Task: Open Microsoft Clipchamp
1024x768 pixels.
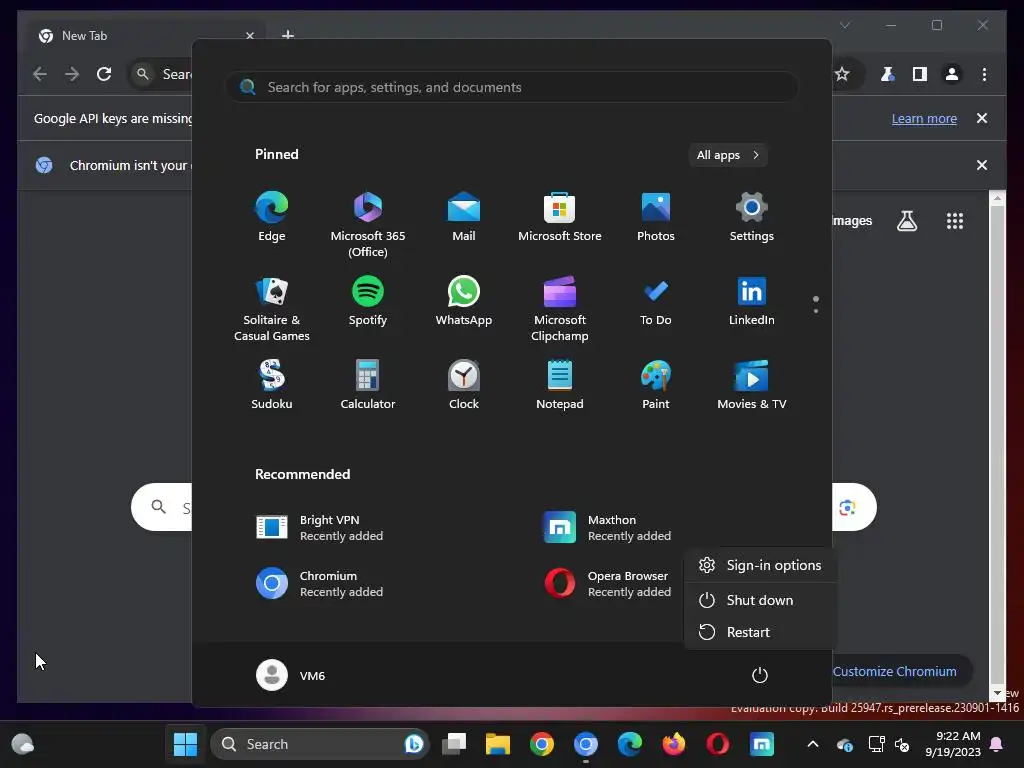Action: pyautogui.click(x=560, y=309)
